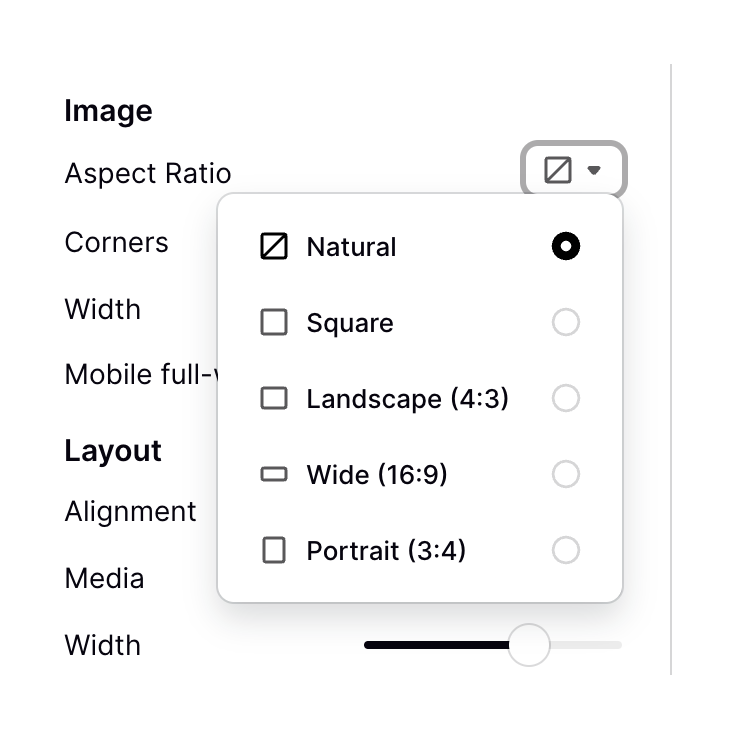This screenshot has height=739, width=736.
Task: Click the Landscape rectangle icon
Action: 273,399
